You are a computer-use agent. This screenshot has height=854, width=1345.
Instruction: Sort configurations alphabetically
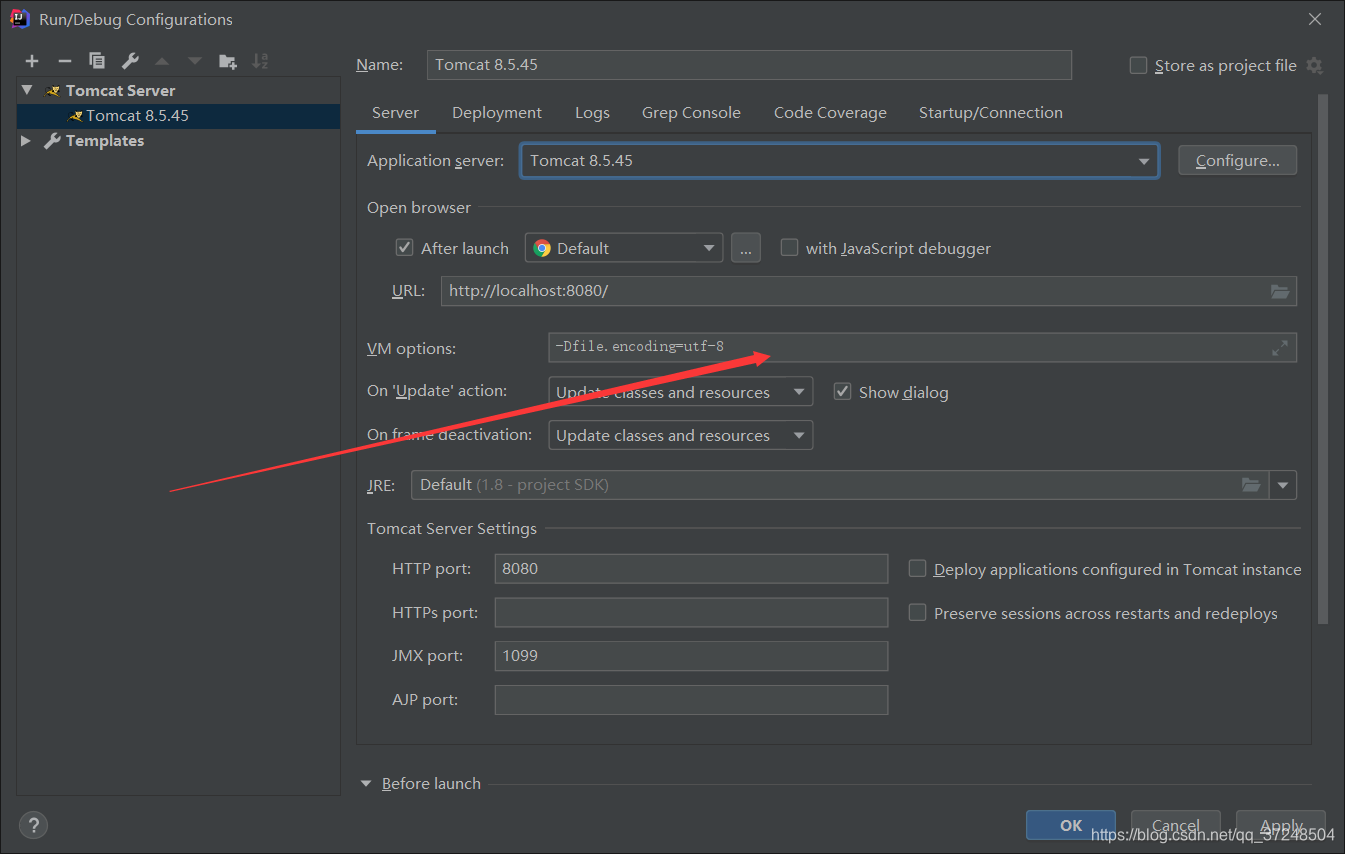(260, 61)
